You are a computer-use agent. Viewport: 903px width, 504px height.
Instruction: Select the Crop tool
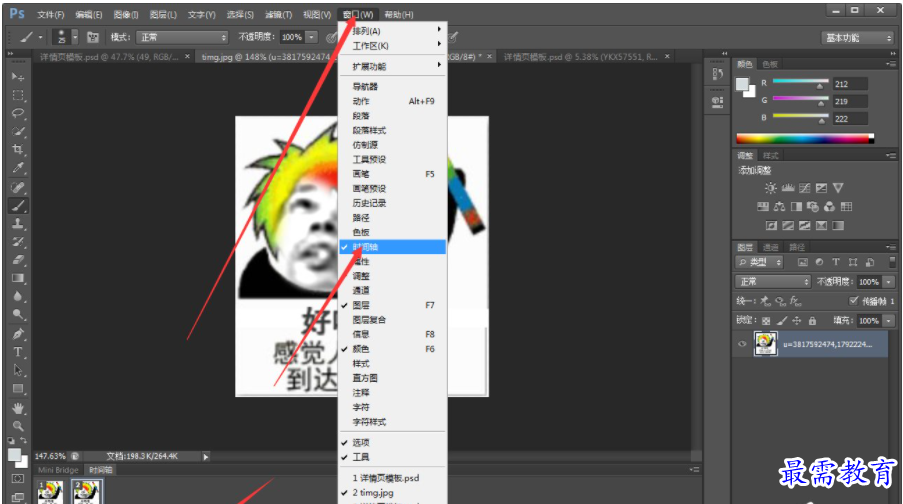pyautogui.click(x=18, y=149)
